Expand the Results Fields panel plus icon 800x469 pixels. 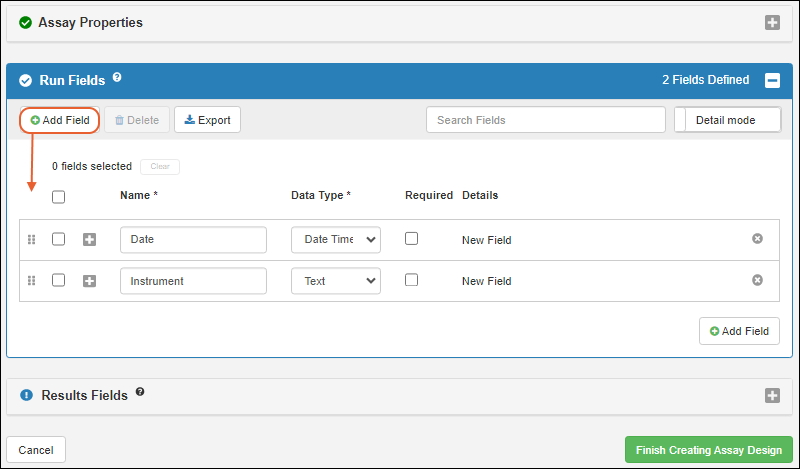point(772,395)
